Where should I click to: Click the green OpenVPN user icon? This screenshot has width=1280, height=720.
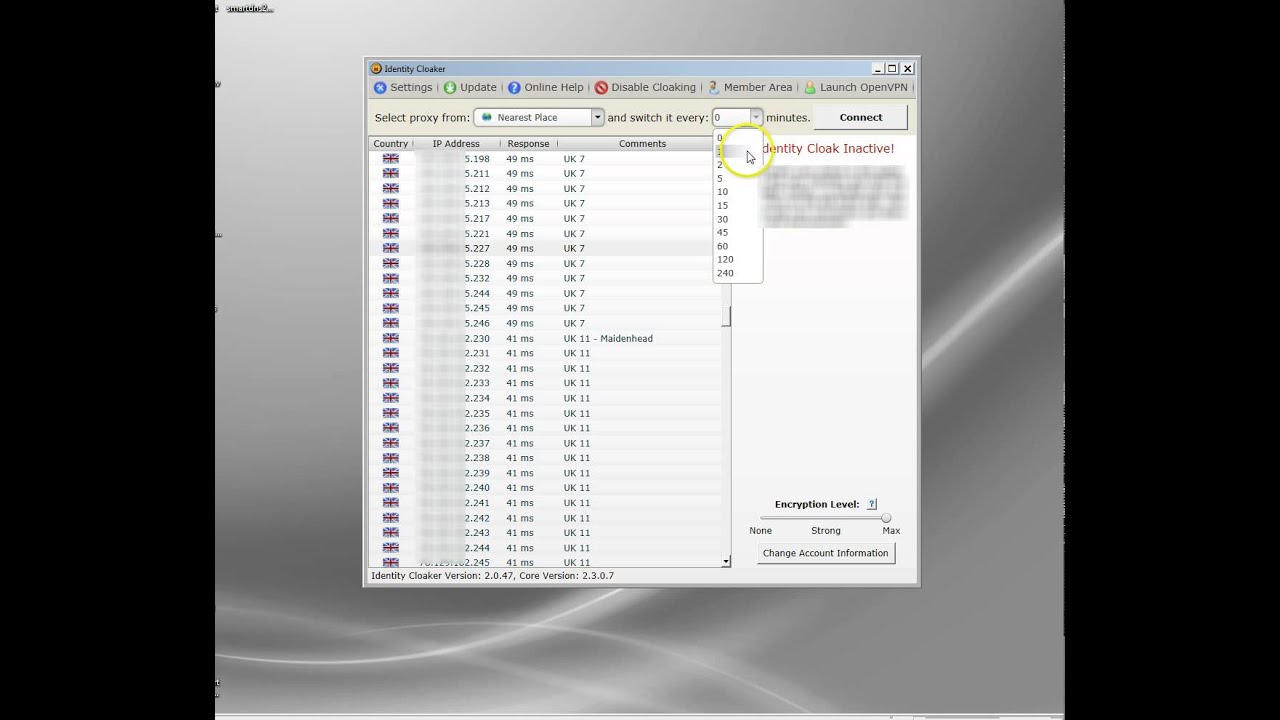[810, 88]
